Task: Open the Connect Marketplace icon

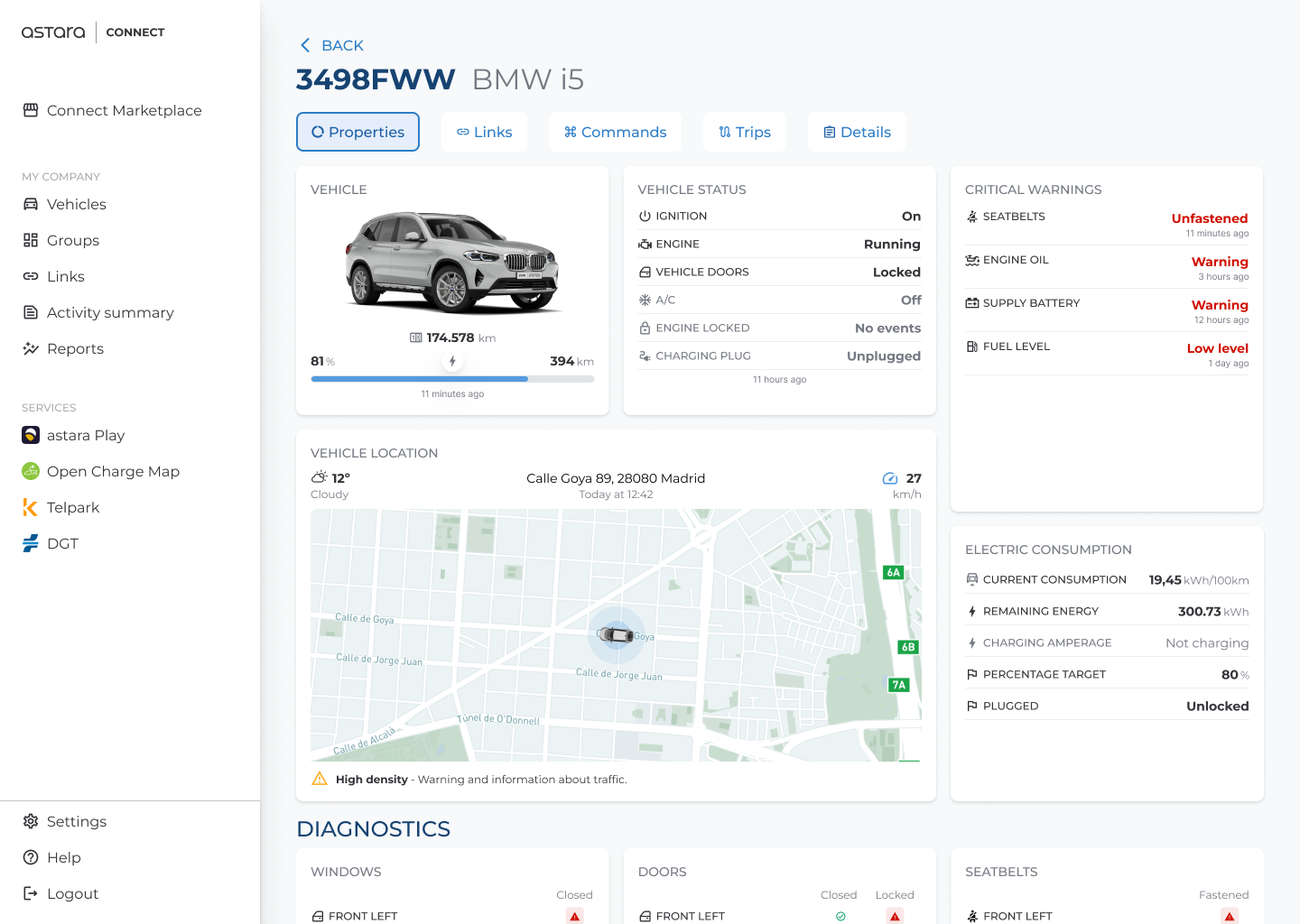Action: pos(31,110)
